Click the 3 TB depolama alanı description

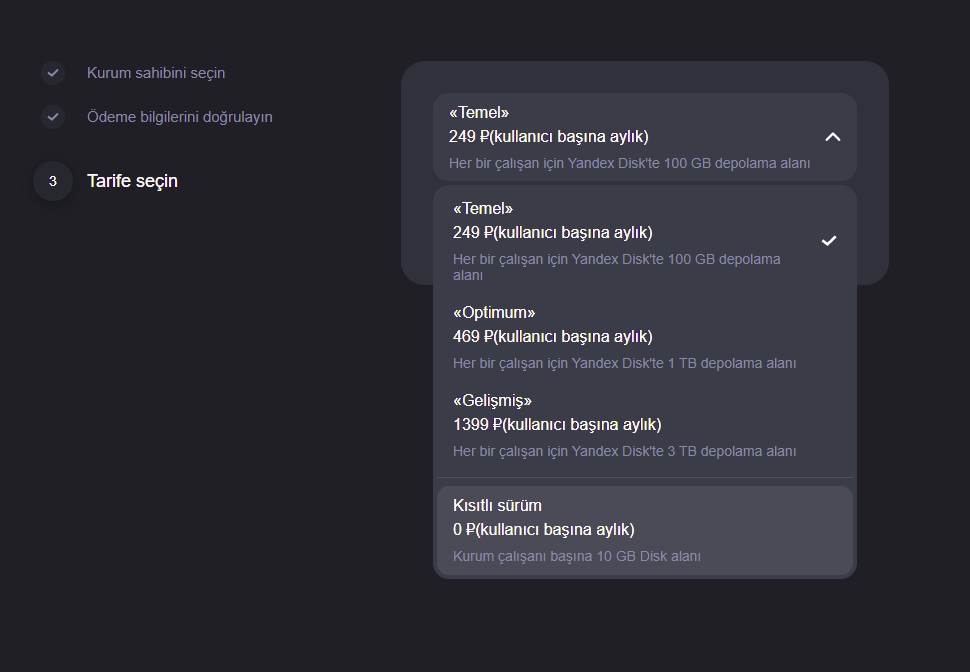624,451
